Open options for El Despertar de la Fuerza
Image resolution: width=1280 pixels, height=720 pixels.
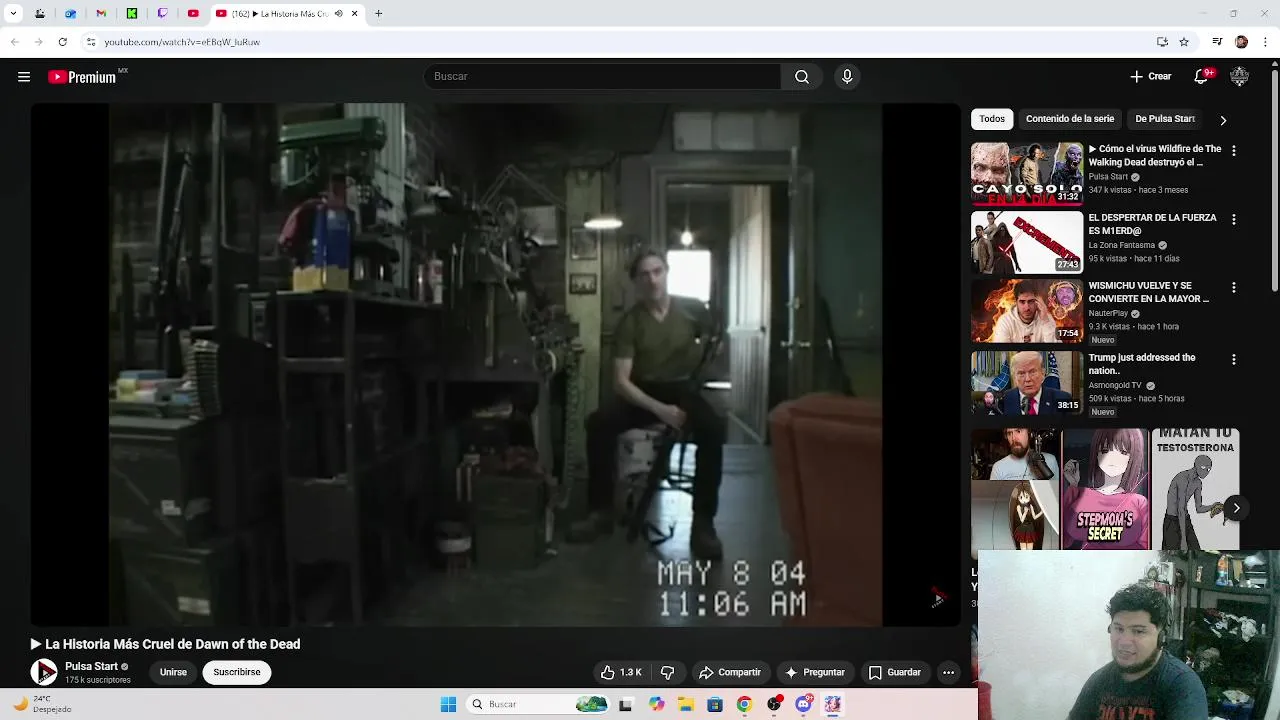[1233, 219]
